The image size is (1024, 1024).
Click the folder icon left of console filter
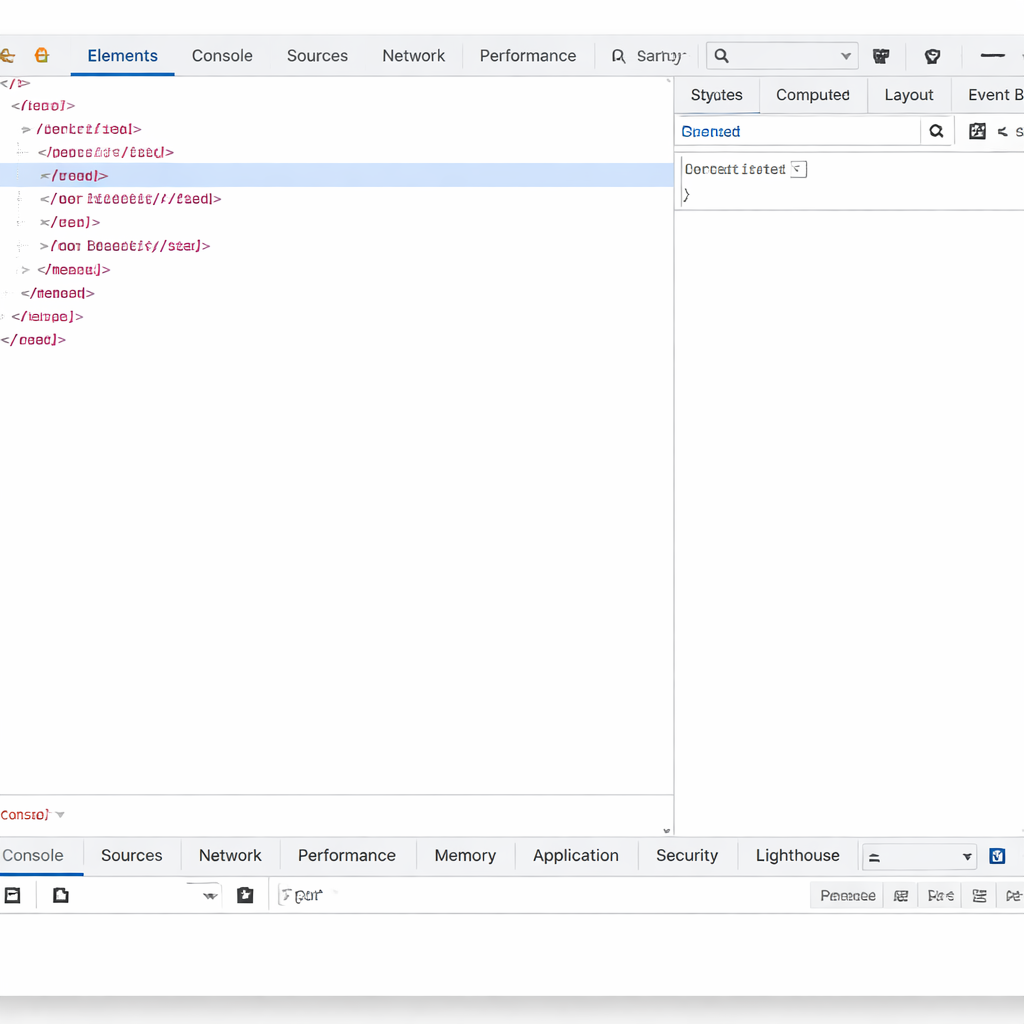pos(245,895)
